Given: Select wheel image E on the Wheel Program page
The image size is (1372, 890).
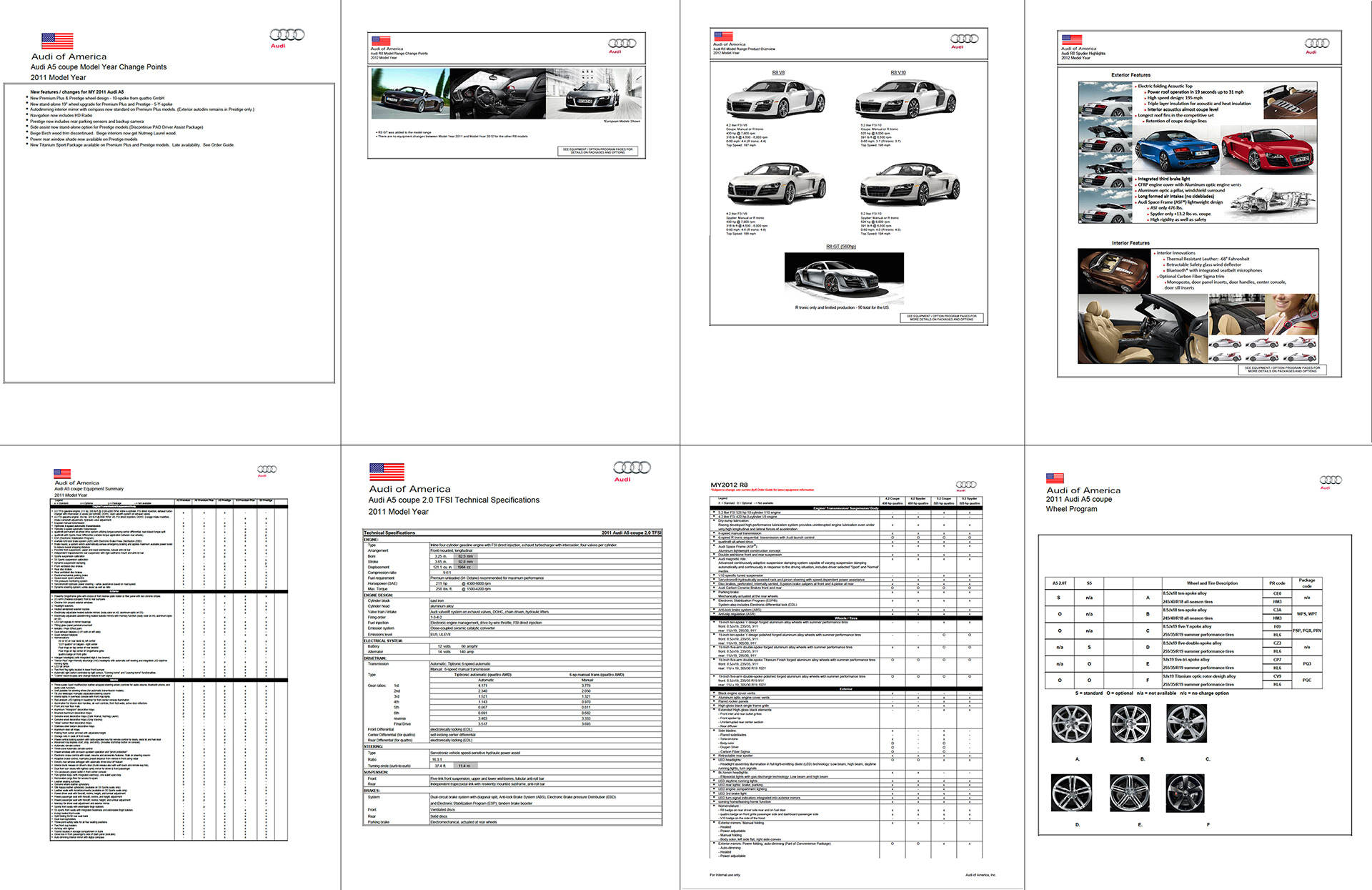Looking at the screenshot, I should click(1130, 793).
